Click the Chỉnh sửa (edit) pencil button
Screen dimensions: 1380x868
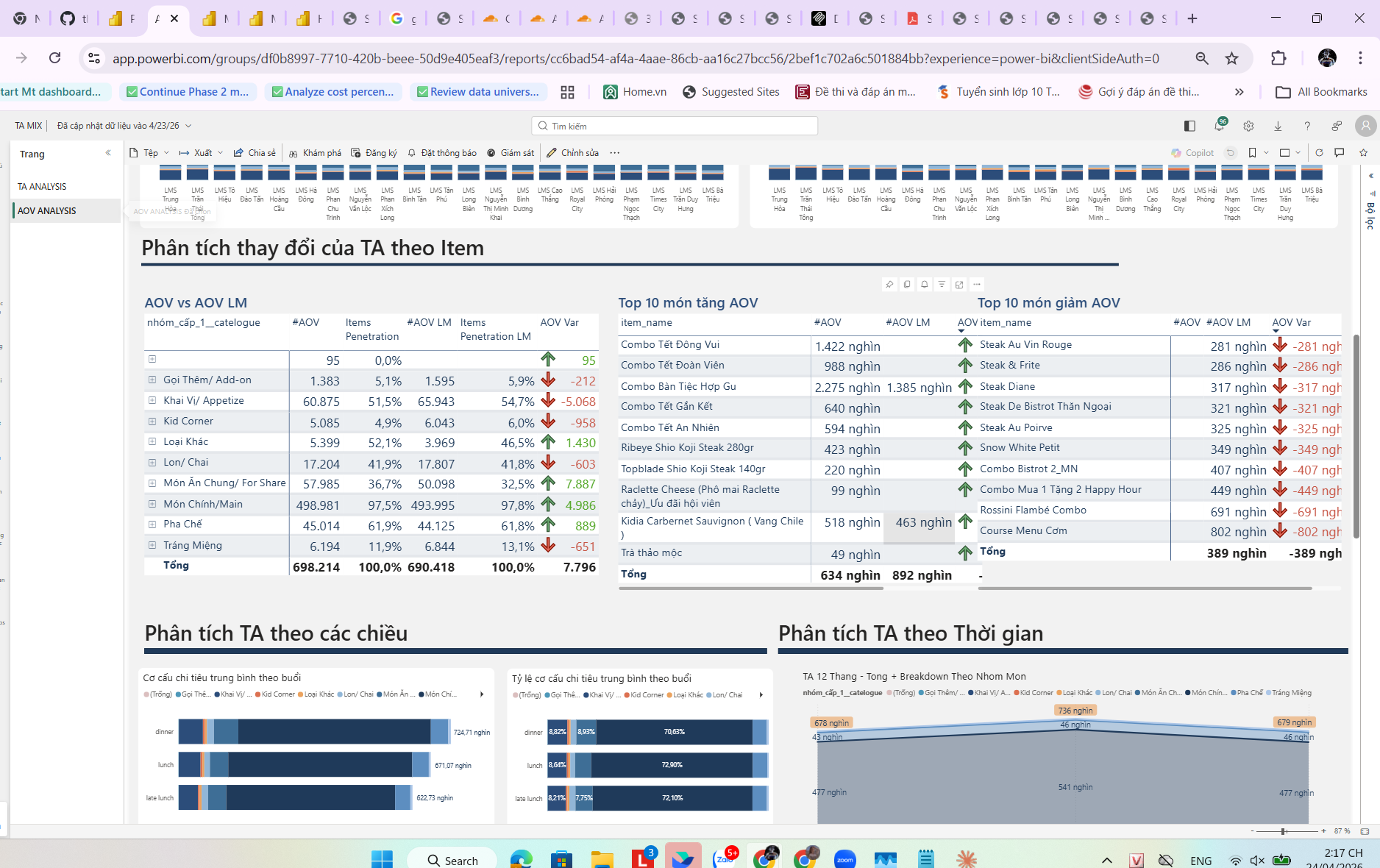572,153
